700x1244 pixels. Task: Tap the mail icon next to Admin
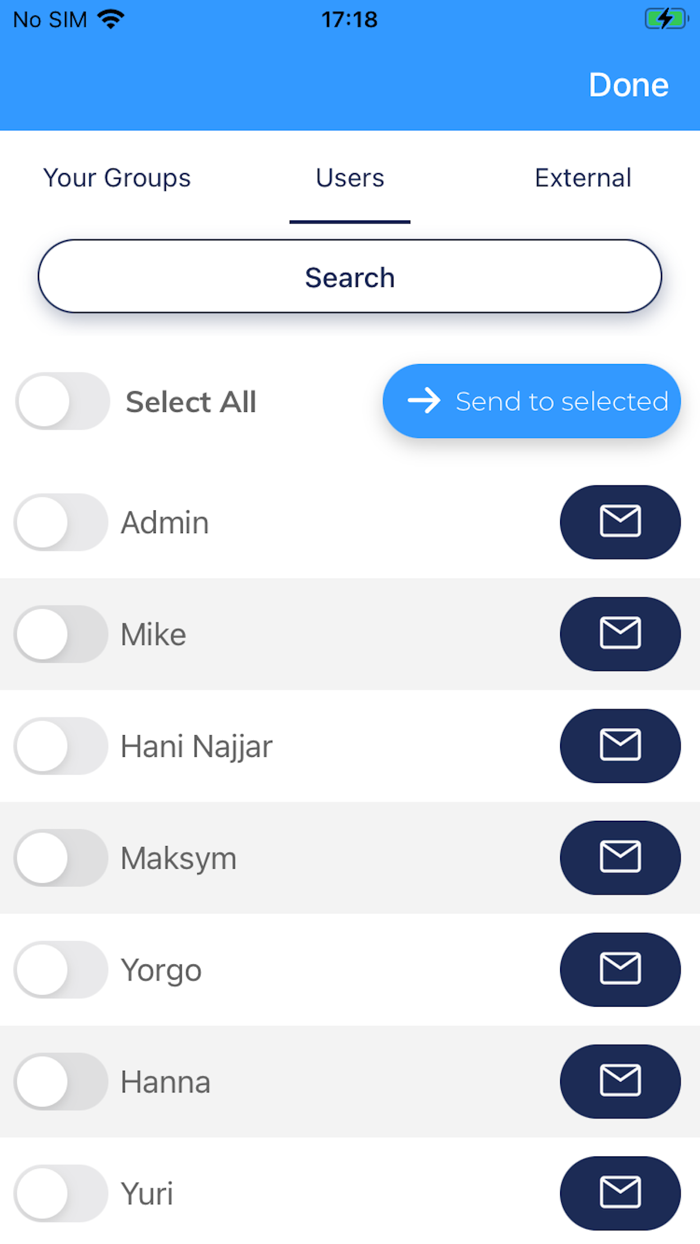[620, 522]
